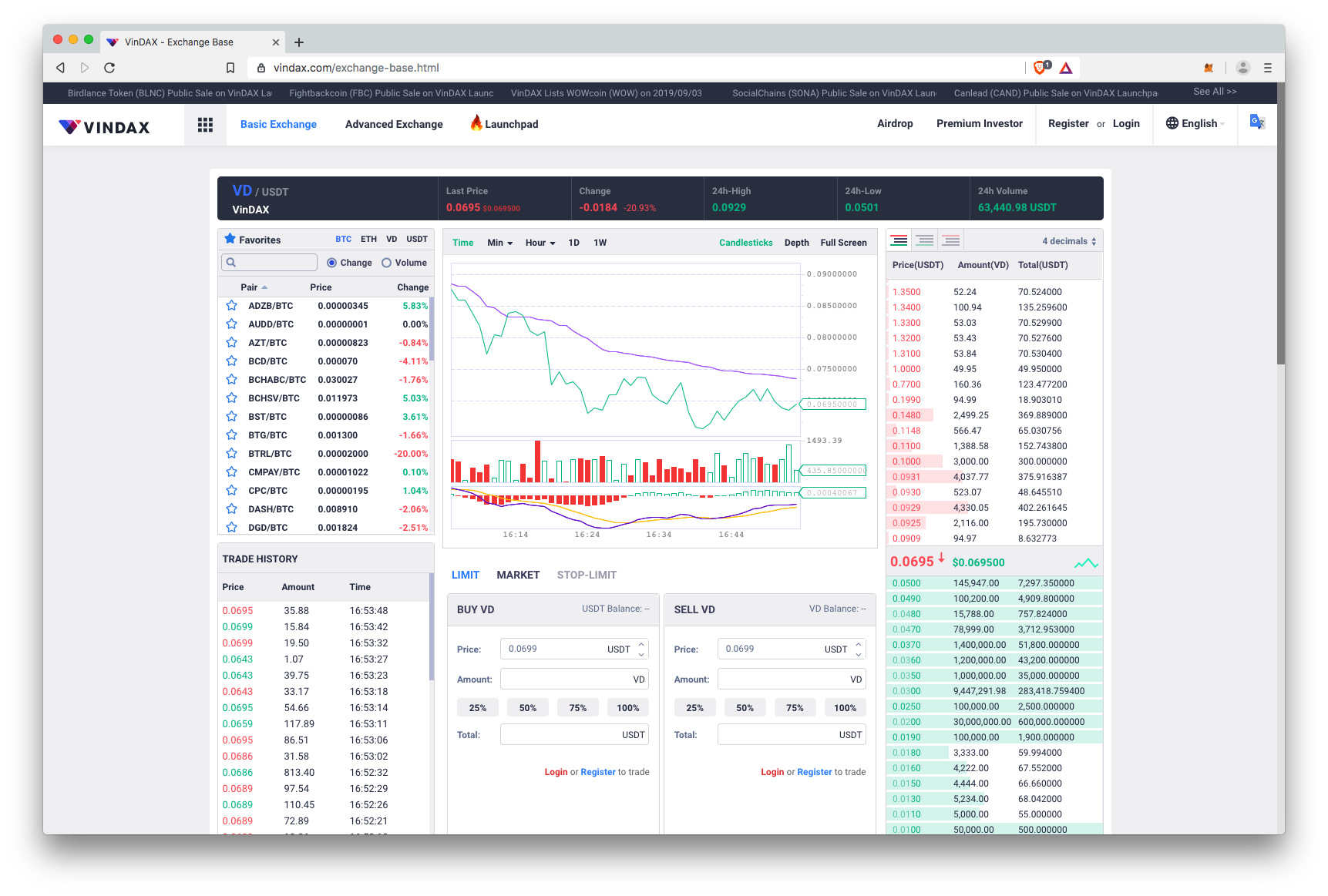The image size is (1328, 896).
Task: Star the BTRL/BTC pair
Action: 231,454
